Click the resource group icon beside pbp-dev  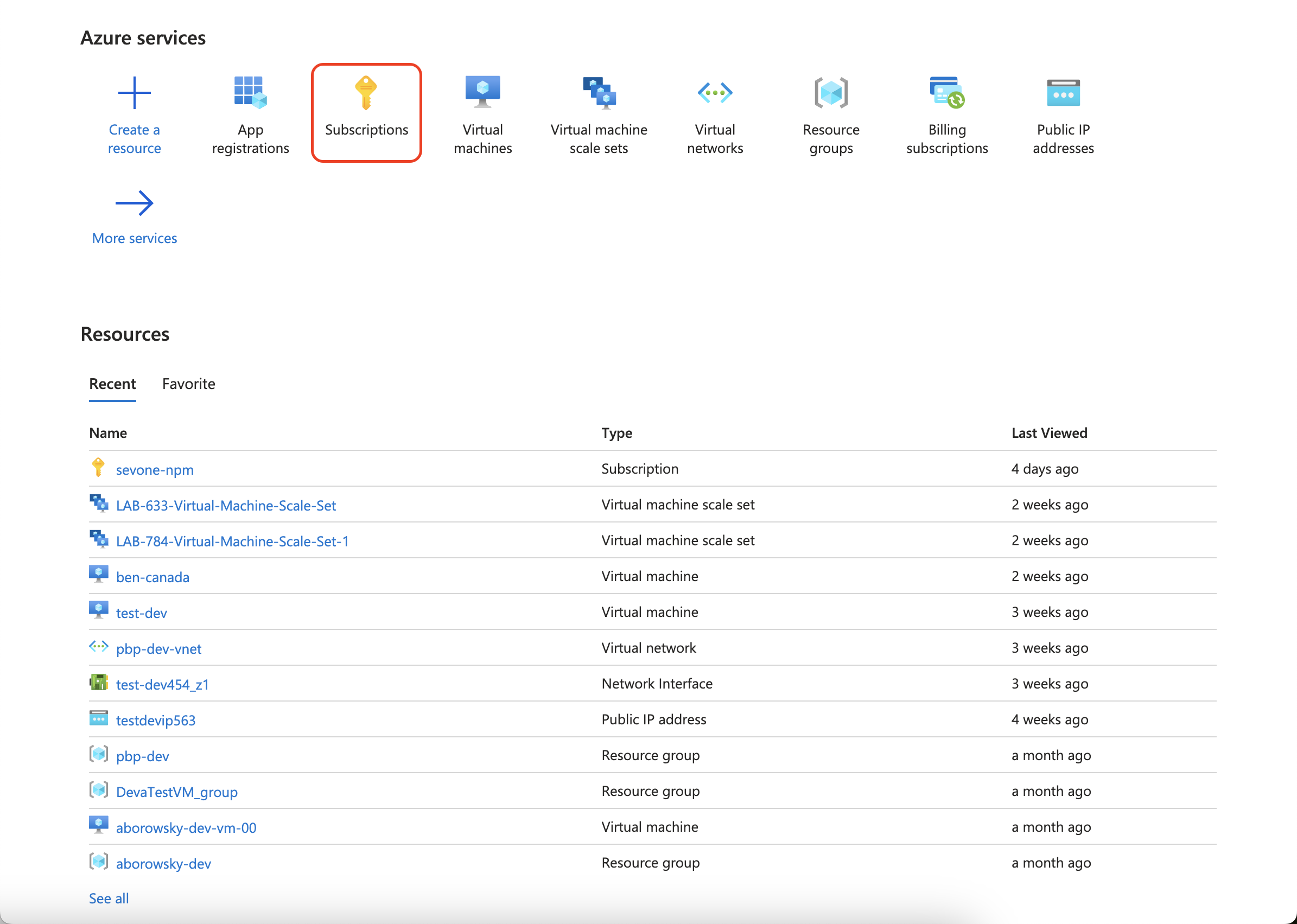click(x=99, y=754)
